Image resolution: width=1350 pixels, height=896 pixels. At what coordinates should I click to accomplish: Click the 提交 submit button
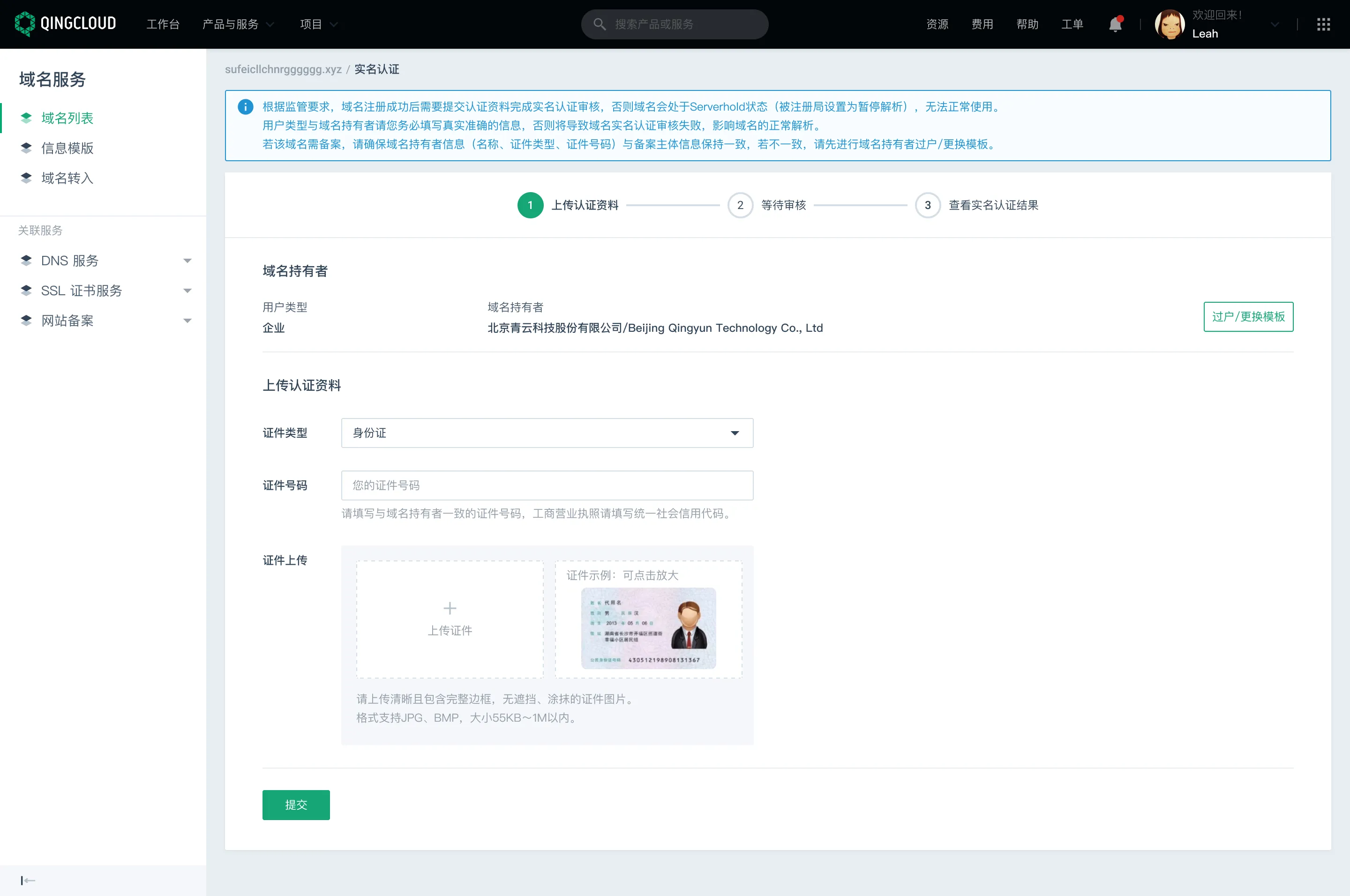click(x=296, y=805)
